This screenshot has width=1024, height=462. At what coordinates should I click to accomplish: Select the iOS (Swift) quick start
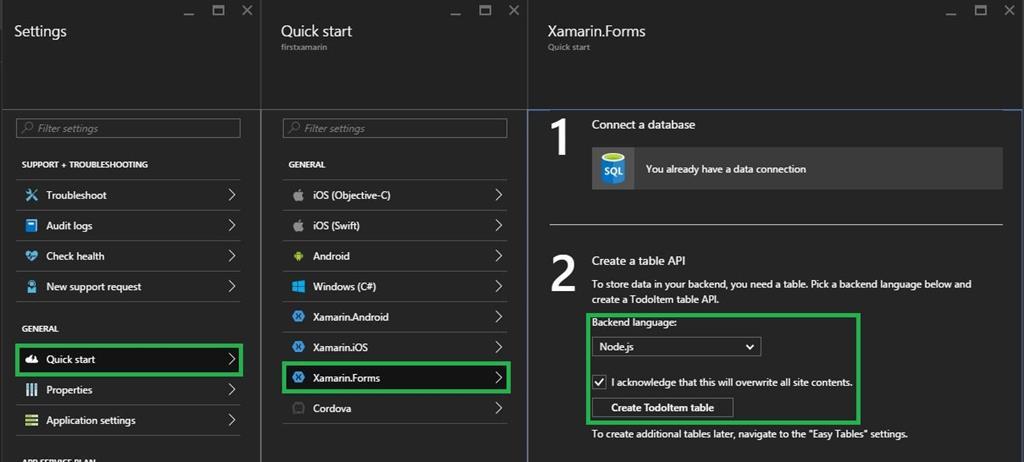(397, 226)
